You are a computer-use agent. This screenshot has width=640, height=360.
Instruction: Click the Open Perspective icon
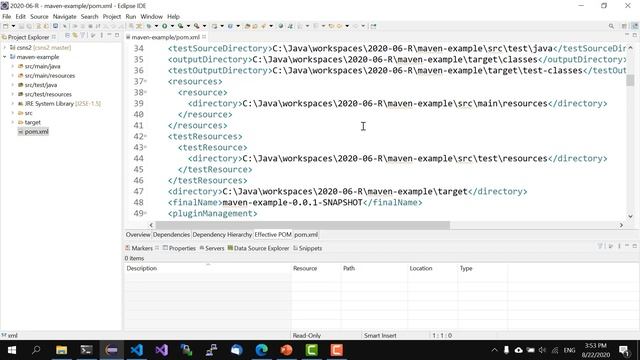click(x=624, y=26)
